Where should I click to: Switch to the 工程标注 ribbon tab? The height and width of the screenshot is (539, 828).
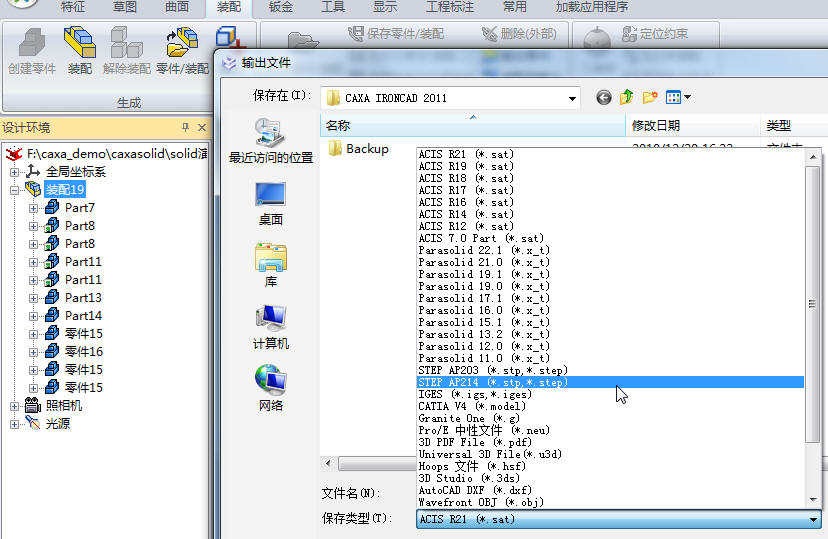pyautogui.click(x=449, y=7)
